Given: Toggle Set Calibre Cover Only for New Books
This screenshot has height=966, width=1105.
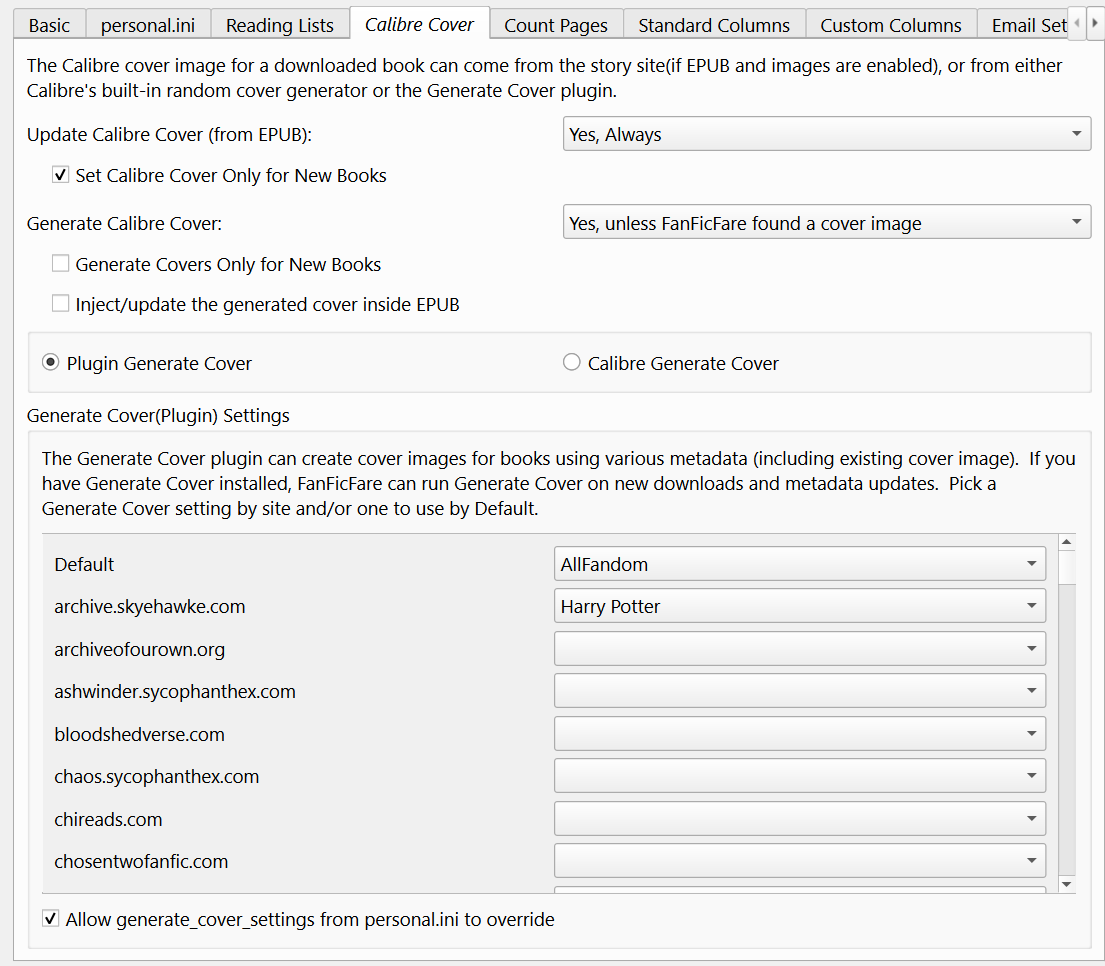Looking at the screenshot, I should [61, 176].
